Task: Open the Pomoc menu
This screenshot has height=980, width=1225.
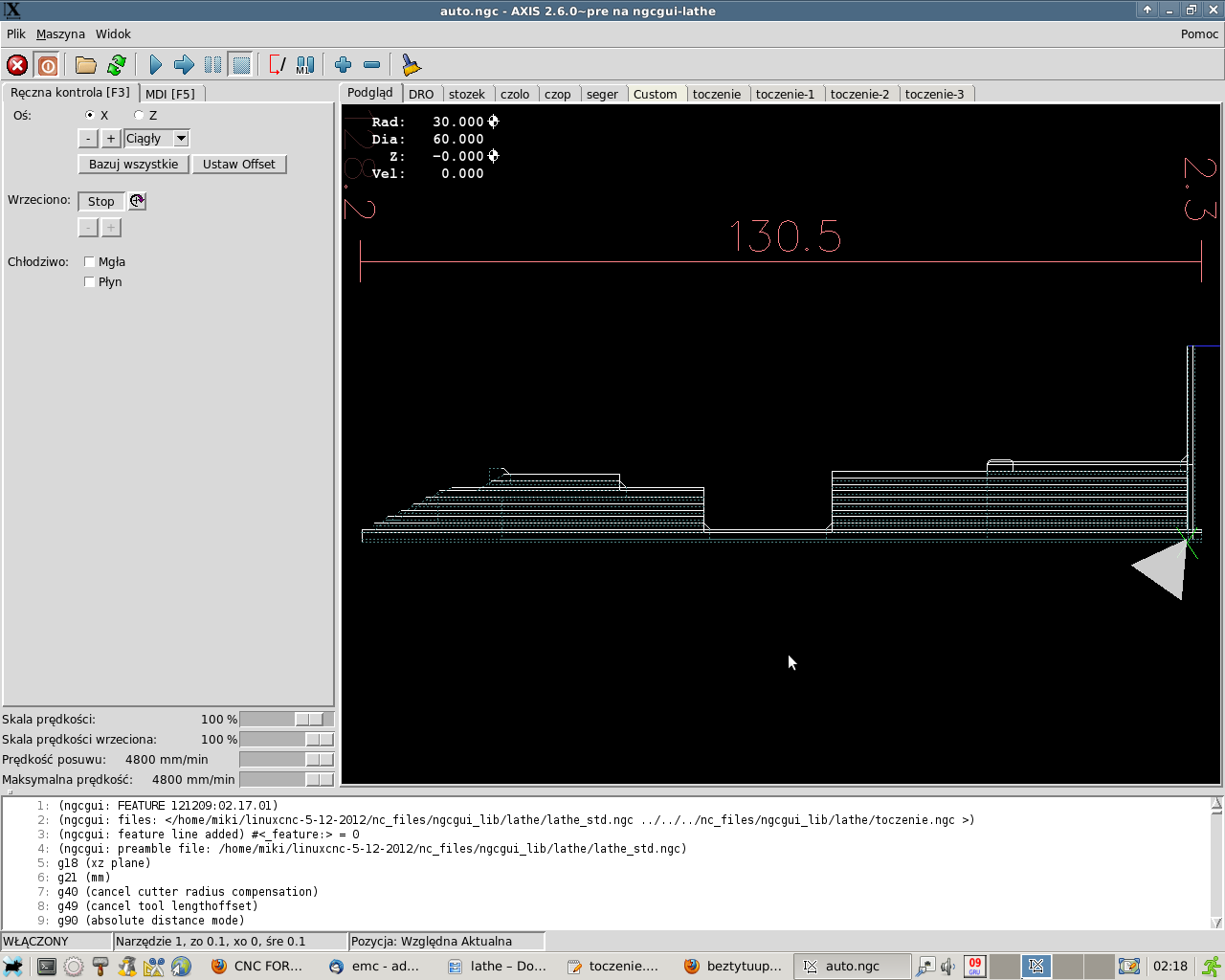Action: (x=1199, y=33)
